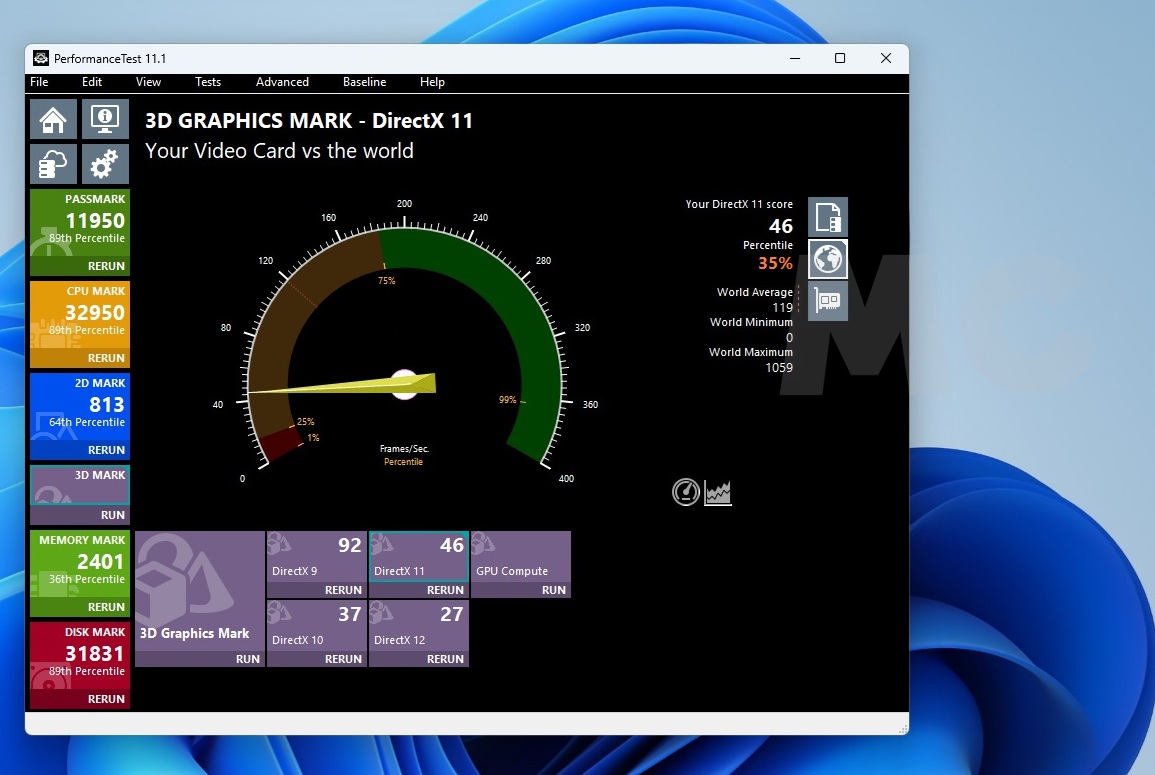Rerun the DirectX 12 test
This screenshot has height=775, width=1155.
[446, 659]
